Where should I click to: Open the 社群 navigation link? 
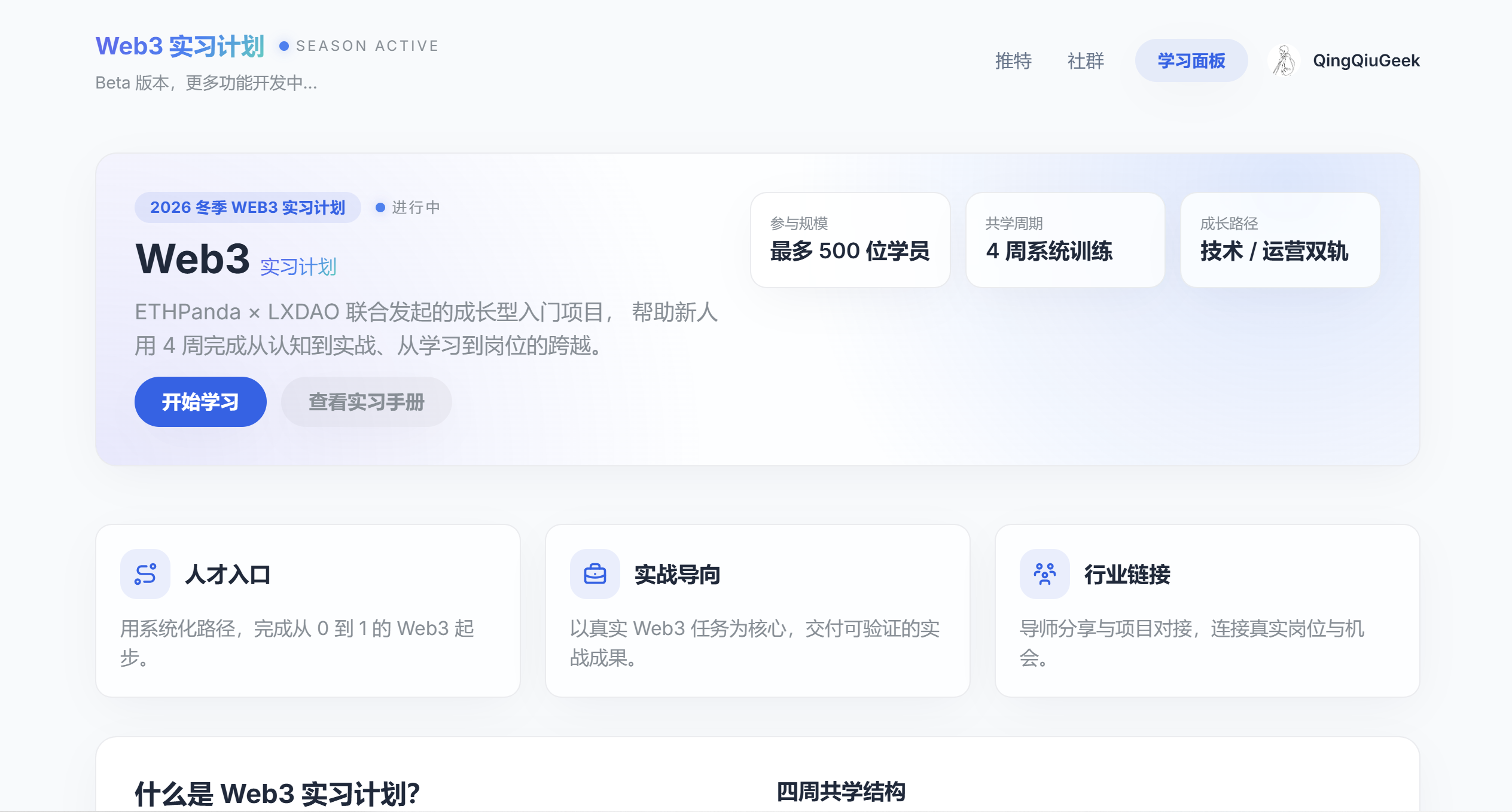click(x=1086, y=61)
